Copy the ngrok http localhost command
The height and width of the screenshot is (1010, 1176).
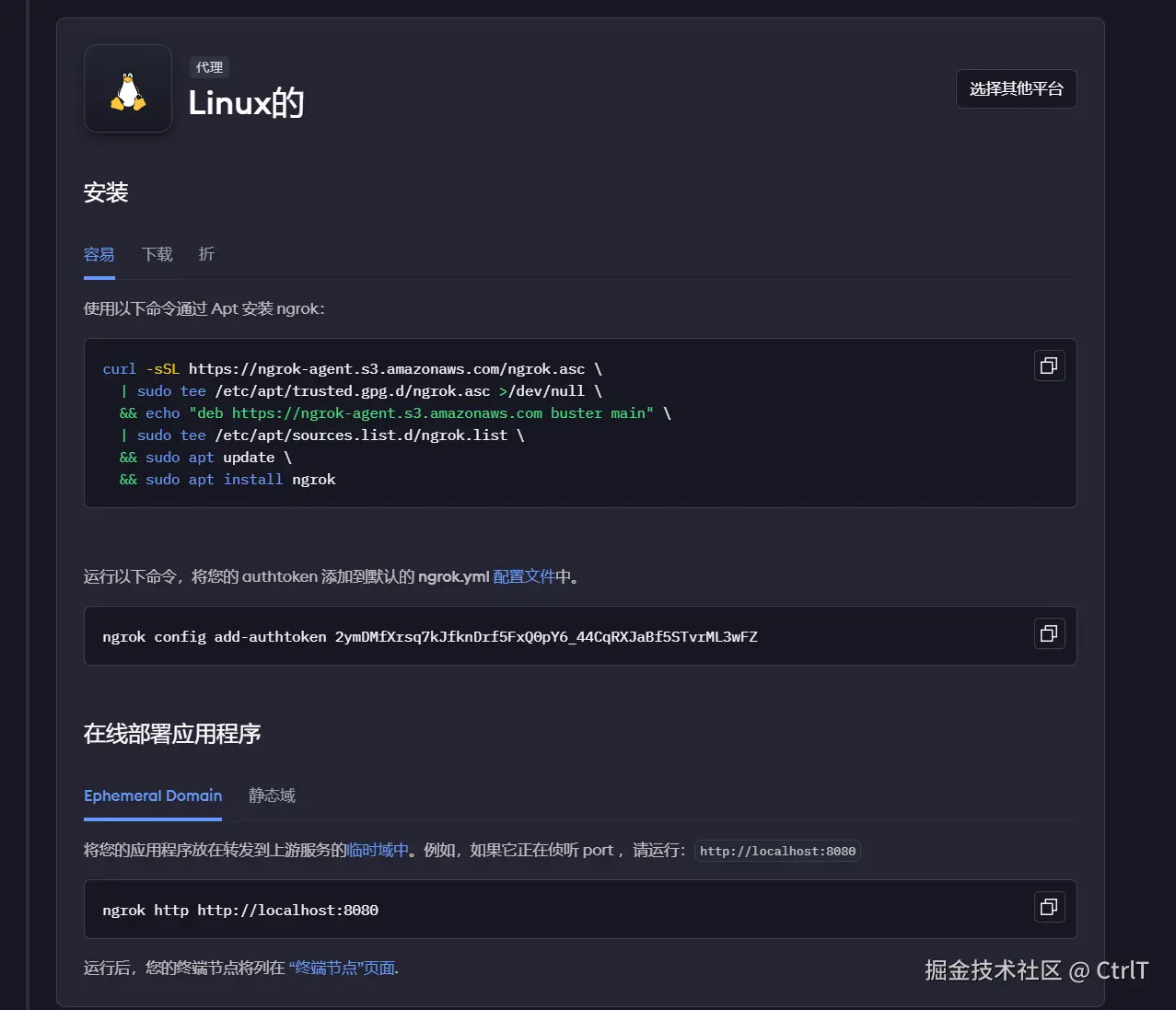coord(1049,907)
